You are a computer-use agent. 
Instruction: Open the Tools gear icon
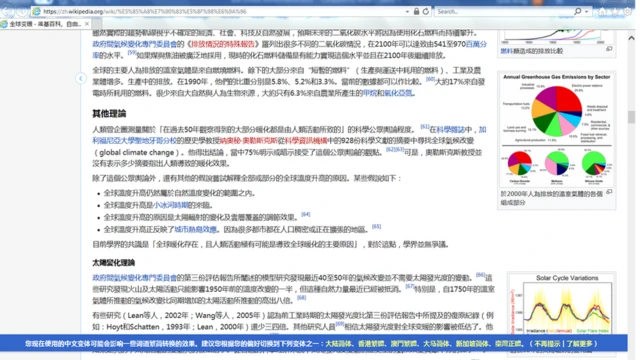pos(628,11)
